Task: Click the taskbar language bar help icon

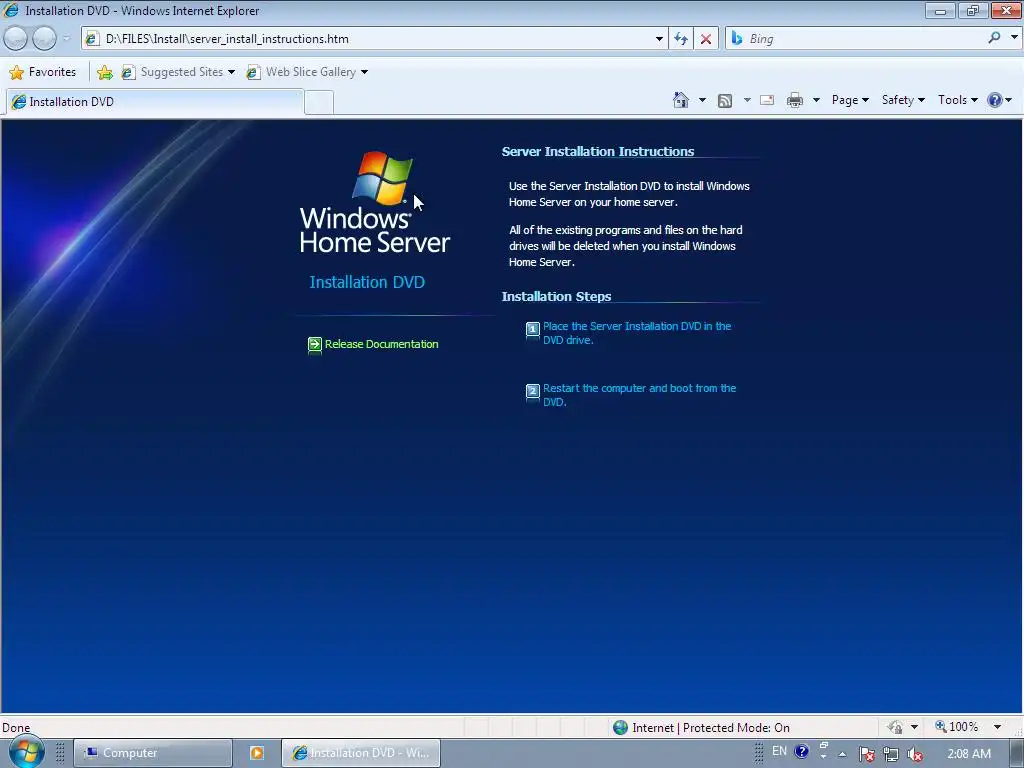Action: point(801,751)
